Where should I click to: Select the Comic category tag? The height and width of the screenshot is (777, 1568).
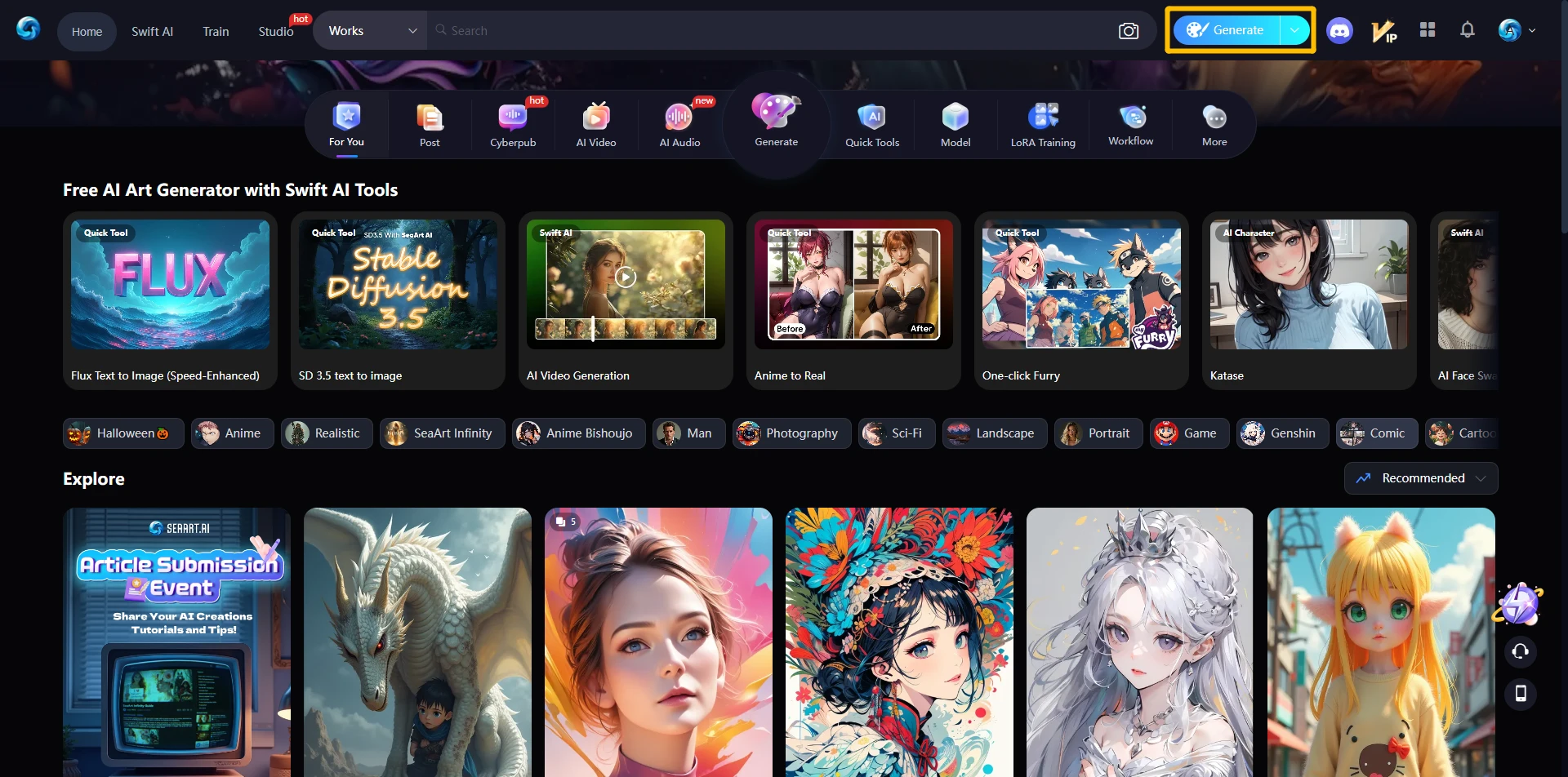(1377, 433)
